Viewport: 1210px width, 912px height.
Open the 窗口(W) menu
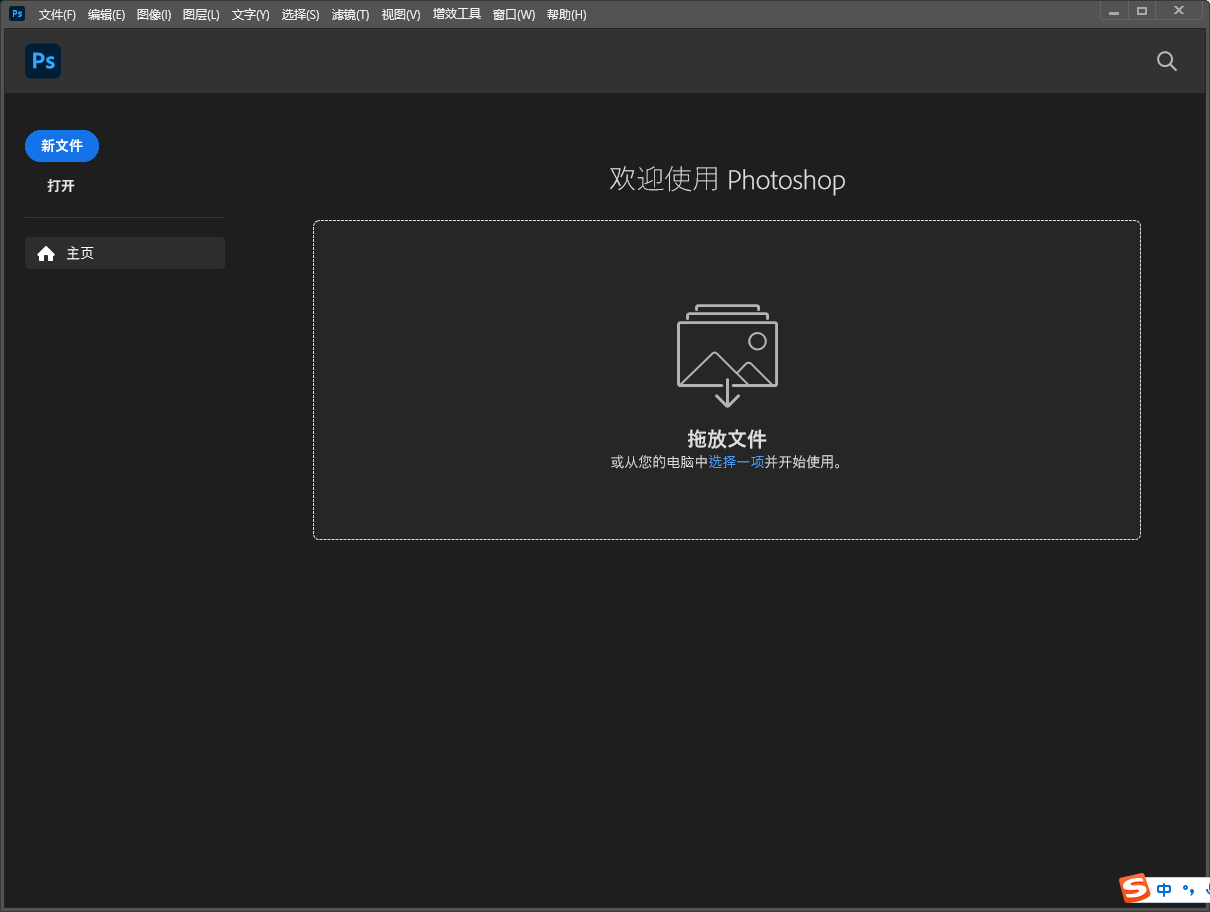[513, 14]
